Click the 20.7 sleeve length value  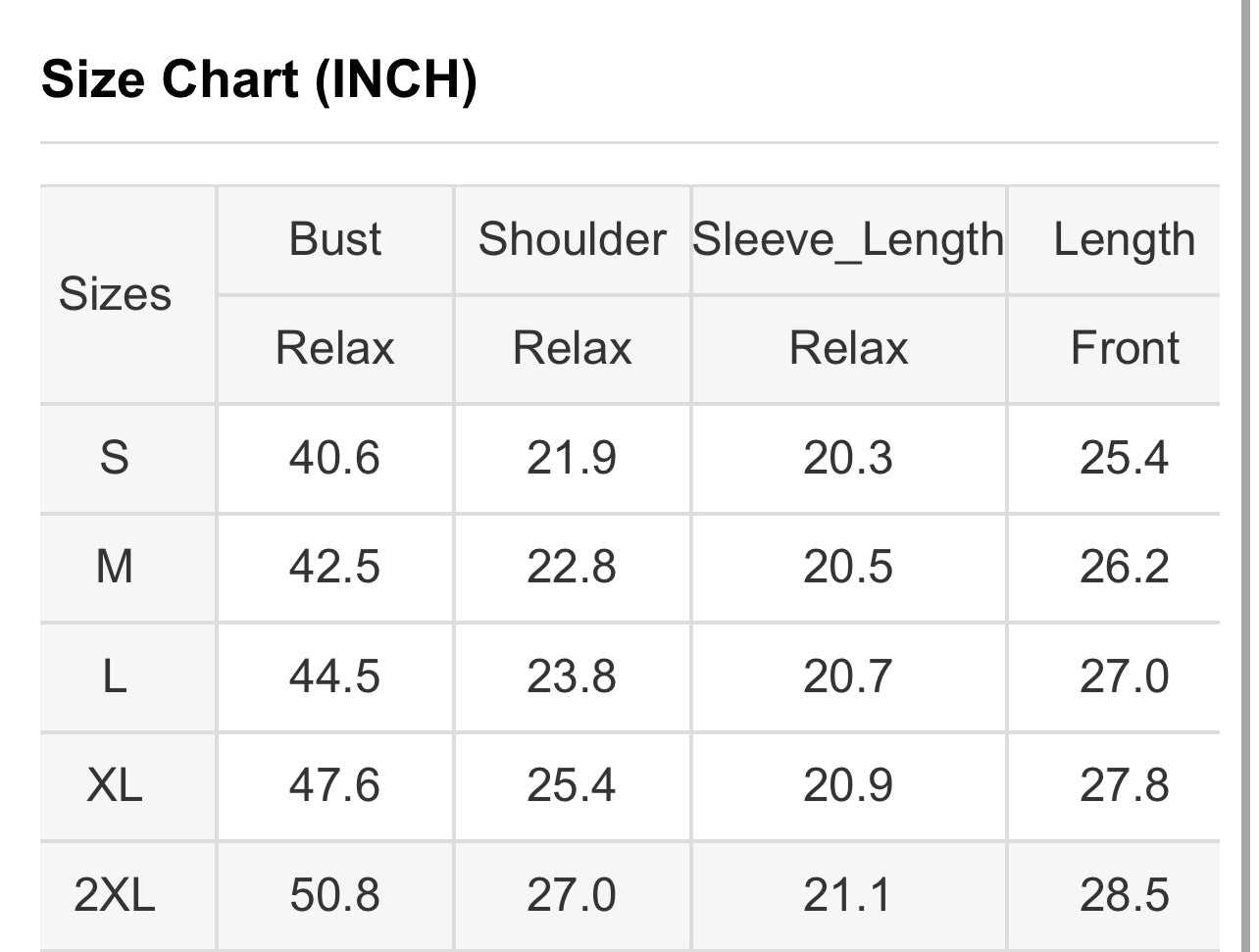click(848, 676)
